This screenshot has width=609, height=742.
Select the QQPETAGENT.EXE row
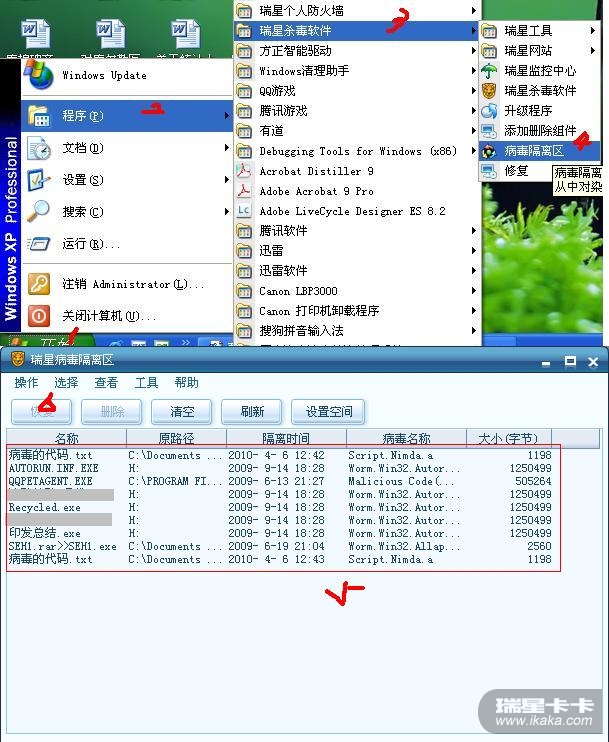click(280, 481)
